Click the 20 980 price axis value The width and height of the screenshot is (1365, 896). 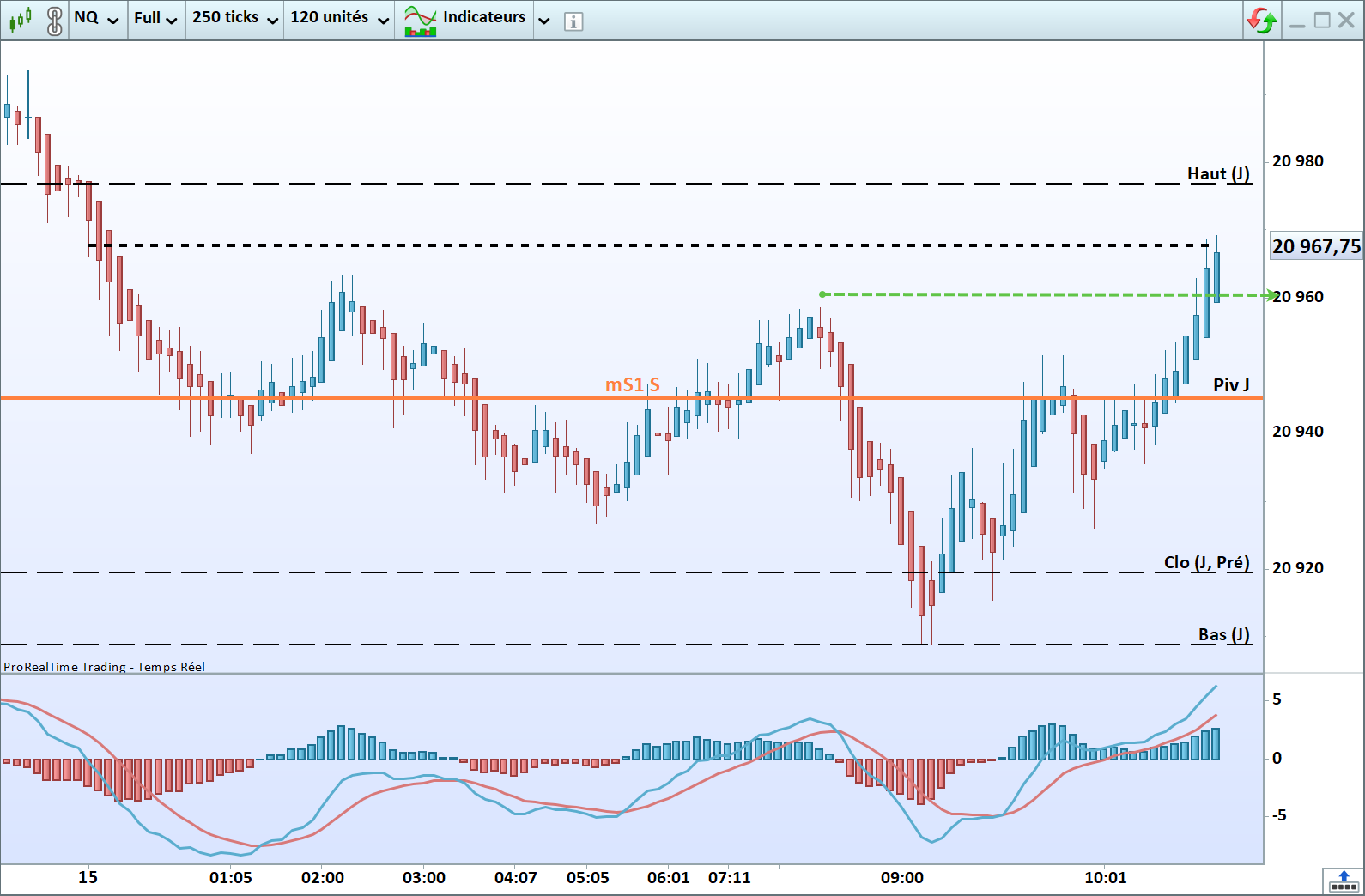[1297, 161]
